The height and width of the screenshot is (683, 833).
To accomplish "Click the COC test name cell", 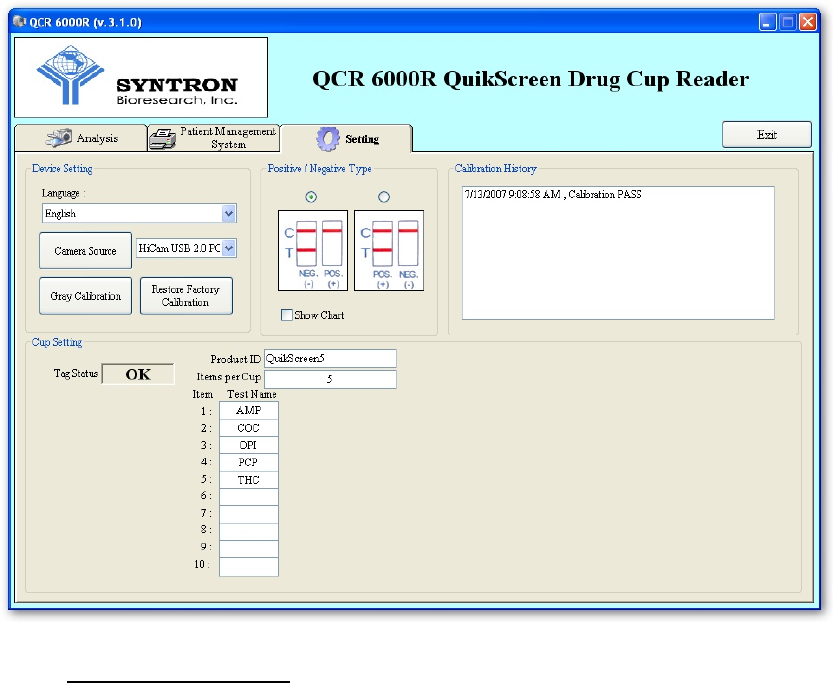I will pos(249,428).
